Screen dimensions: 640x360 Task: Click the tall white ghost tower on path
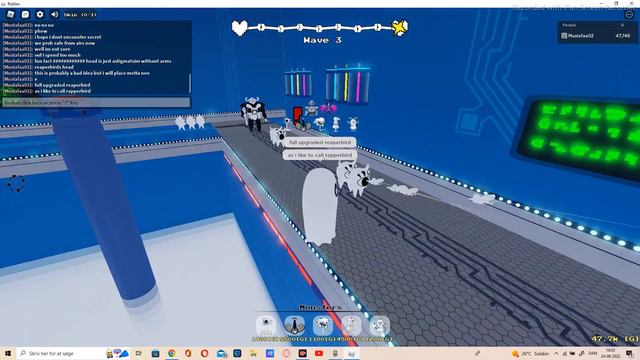[320, 206]
